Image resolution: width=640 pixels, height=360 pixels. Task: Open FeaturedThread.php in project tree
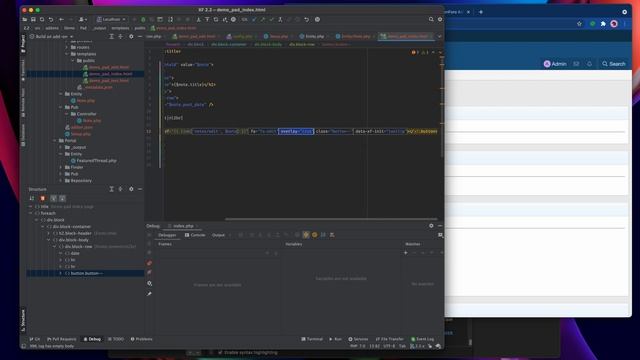click(x=96, y=160)
